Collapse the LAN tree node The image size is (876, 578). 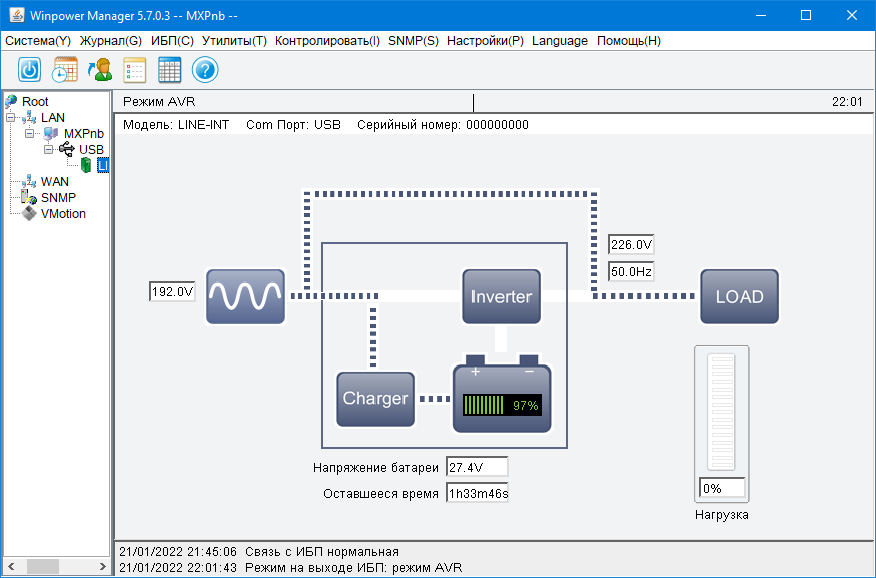coord(11,118)
